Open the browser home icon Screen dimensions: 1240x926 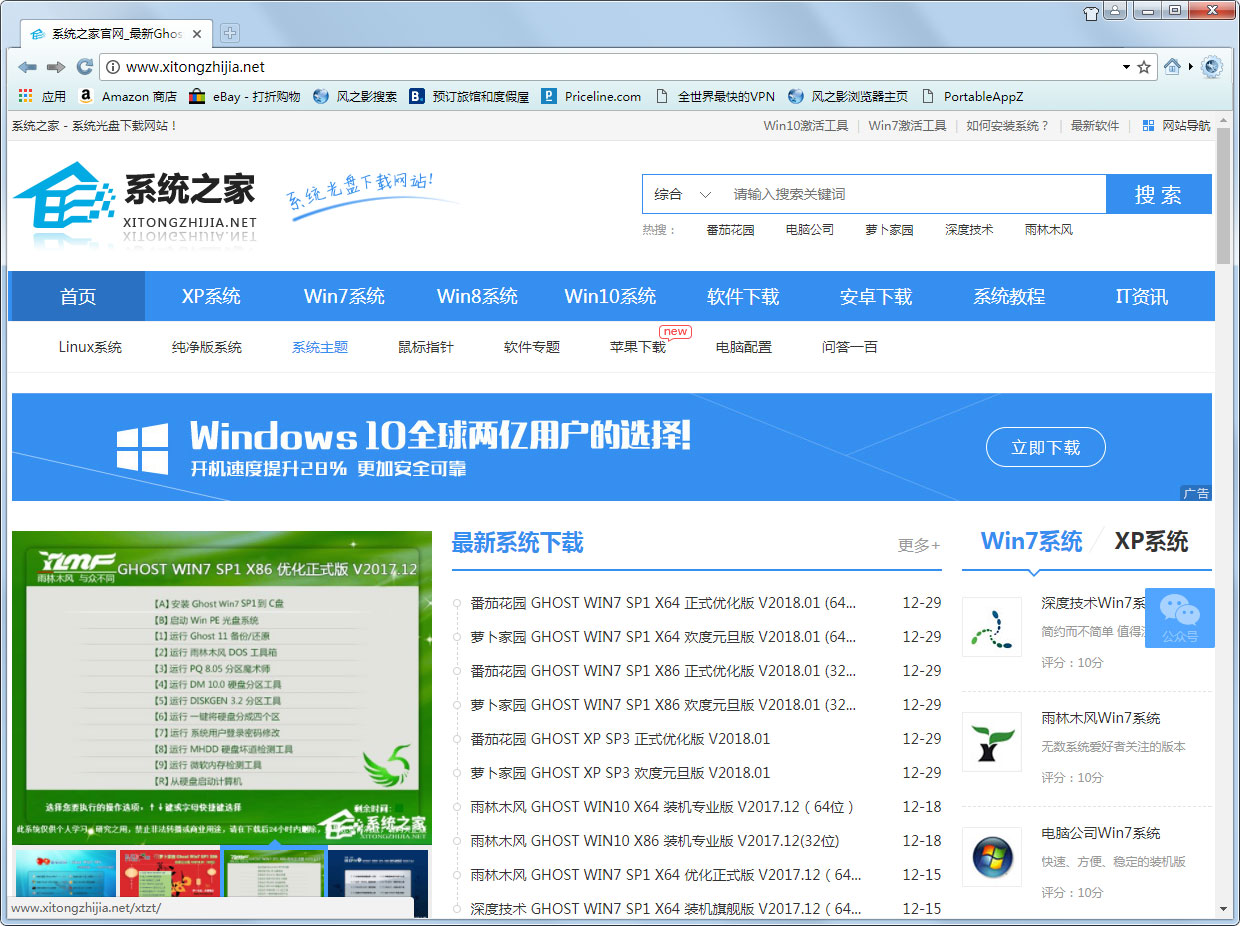1172,67
